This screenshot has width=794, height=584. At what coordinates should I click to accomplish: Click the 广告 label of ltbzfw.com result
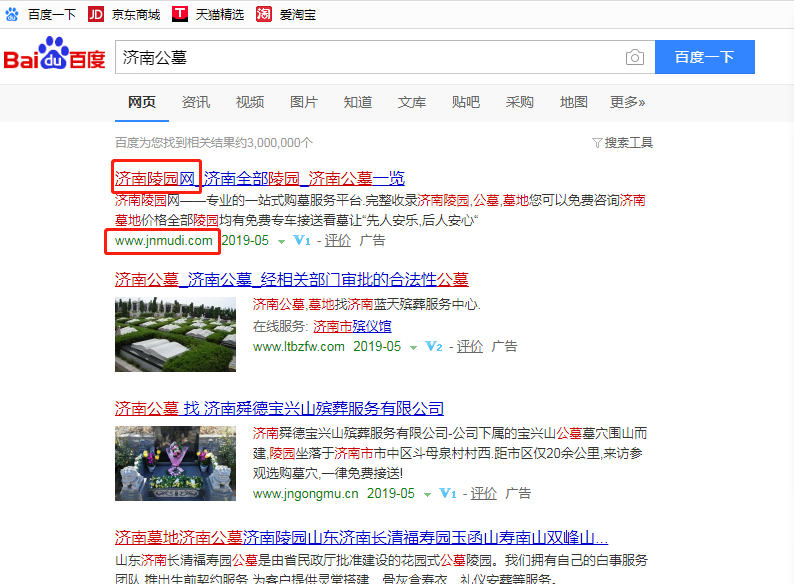(504, 346)
